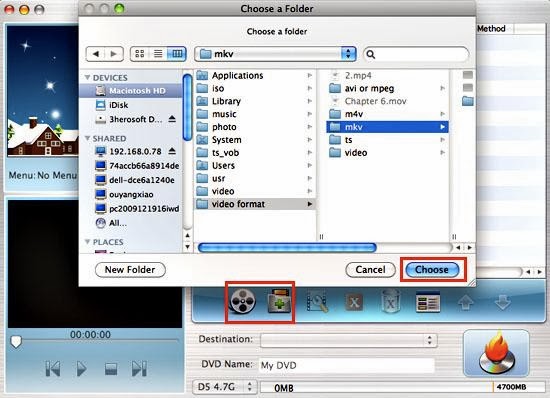
Task: Skip to next chapter in preview
Action: [139, 369]
